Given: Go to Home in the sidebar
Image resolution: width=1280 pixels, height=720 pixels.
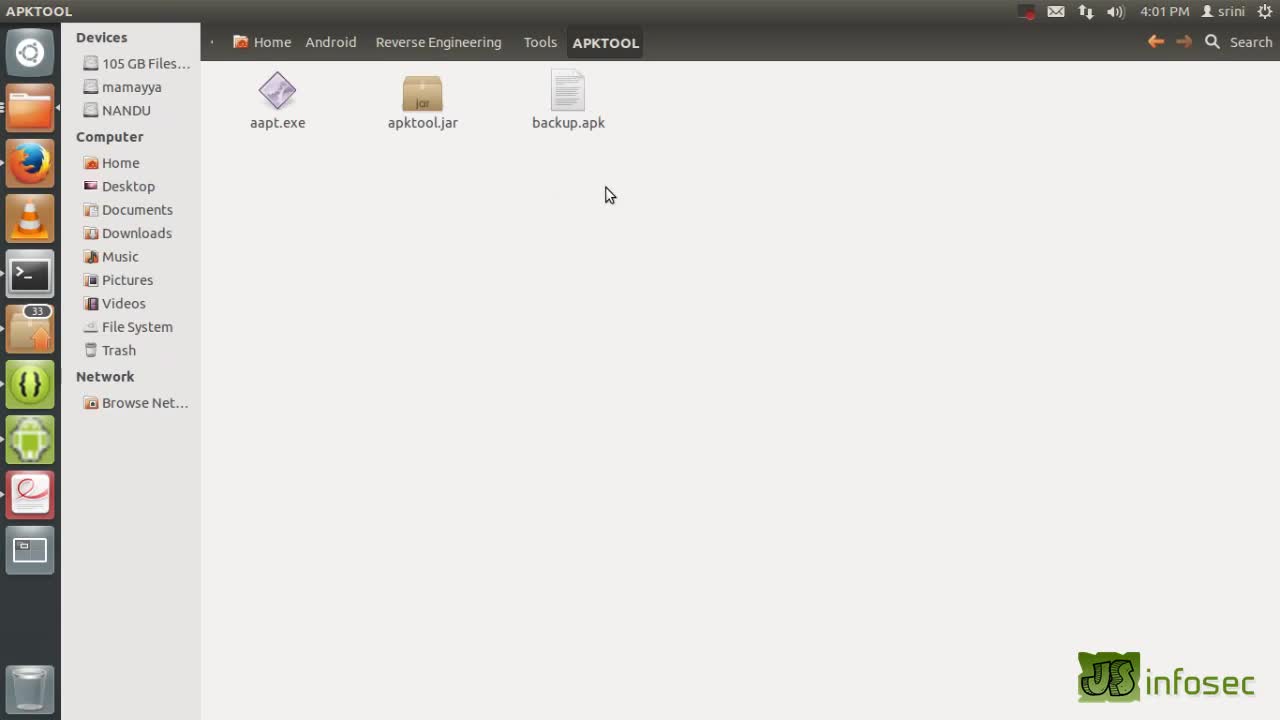Looking at the screenshot, I should (x=111, y=163).
